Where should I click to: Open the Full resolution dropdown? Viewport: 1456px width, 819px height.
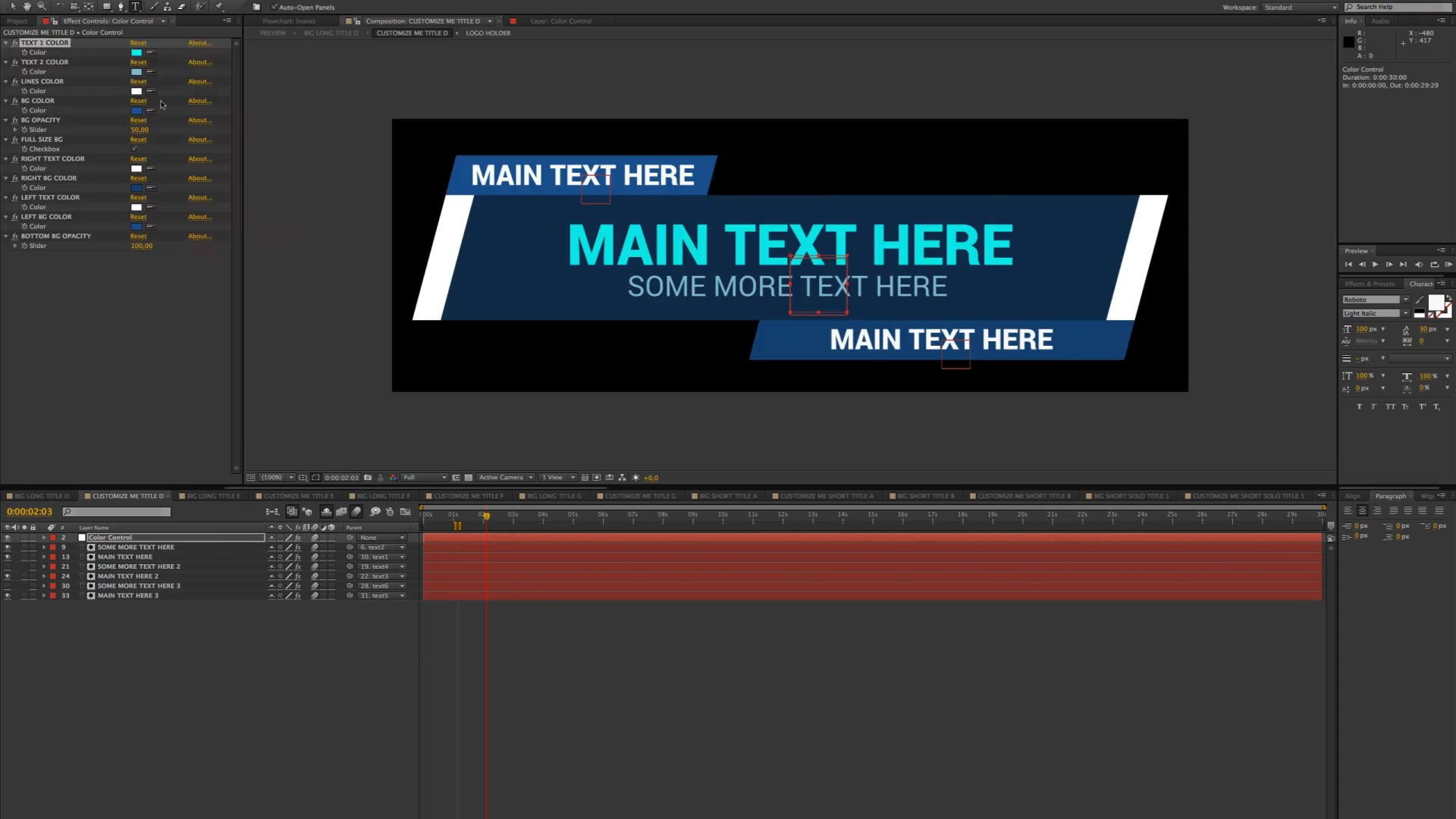(425, 478)
